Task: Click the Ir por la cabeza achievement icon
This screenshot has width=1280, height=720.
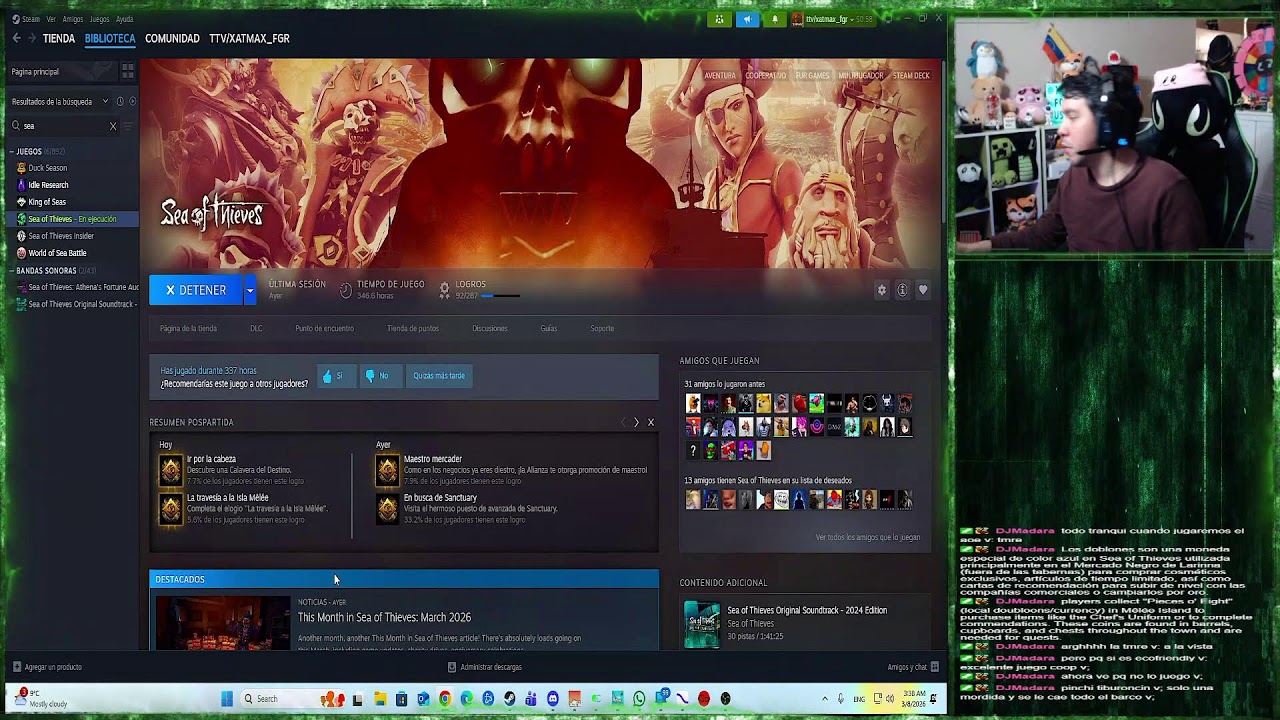Action: point(171,469)
